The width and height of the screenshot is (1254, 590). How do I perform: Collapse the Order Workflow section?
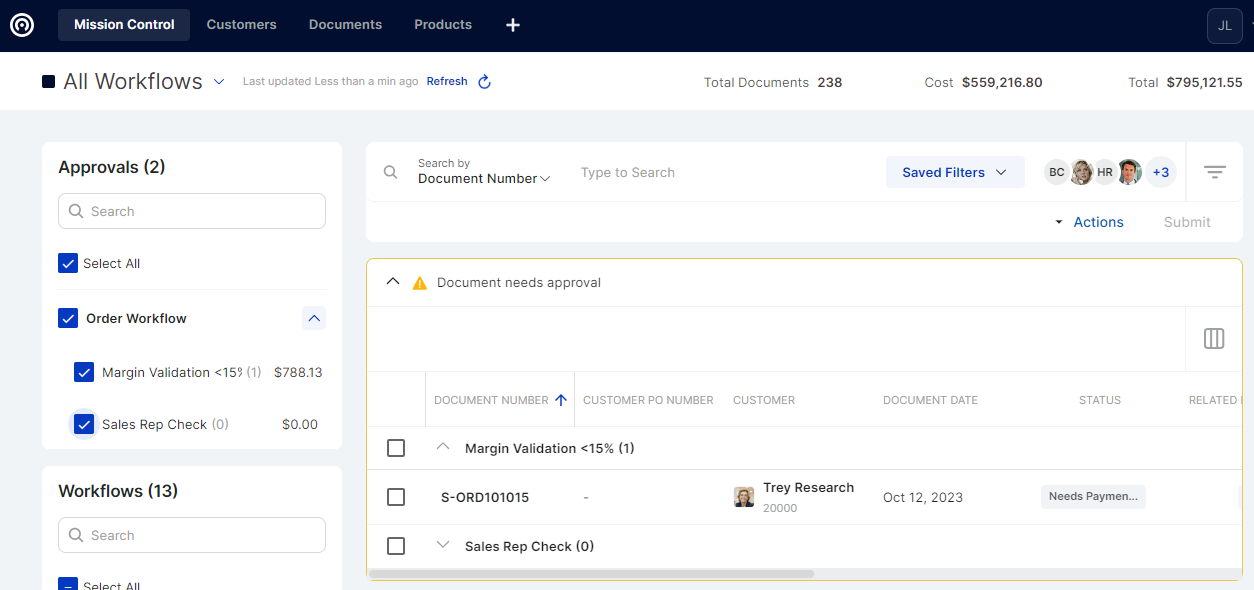point(314,318)
